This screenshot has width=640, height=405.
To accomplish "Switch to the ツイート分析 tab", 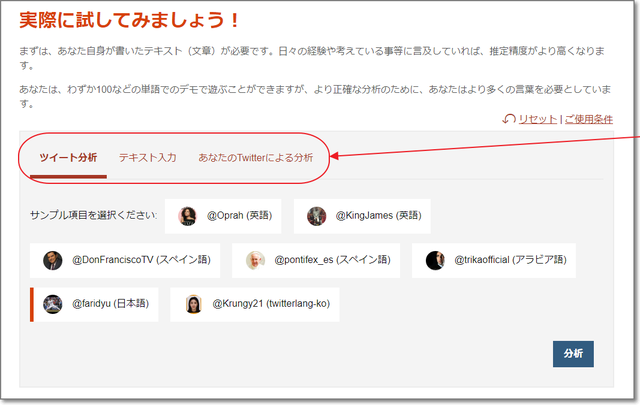I will (68, 158).
